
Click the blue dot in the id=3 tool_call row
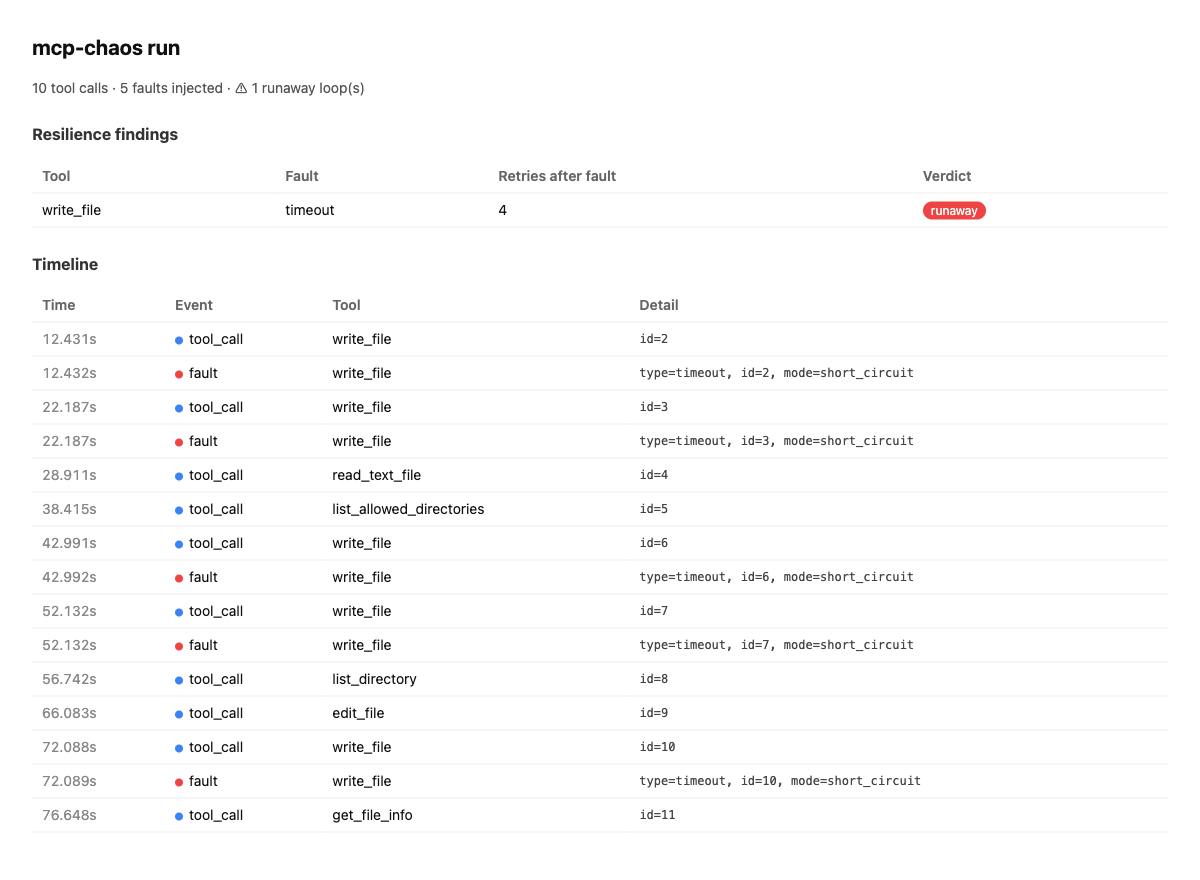pos(179,408)
